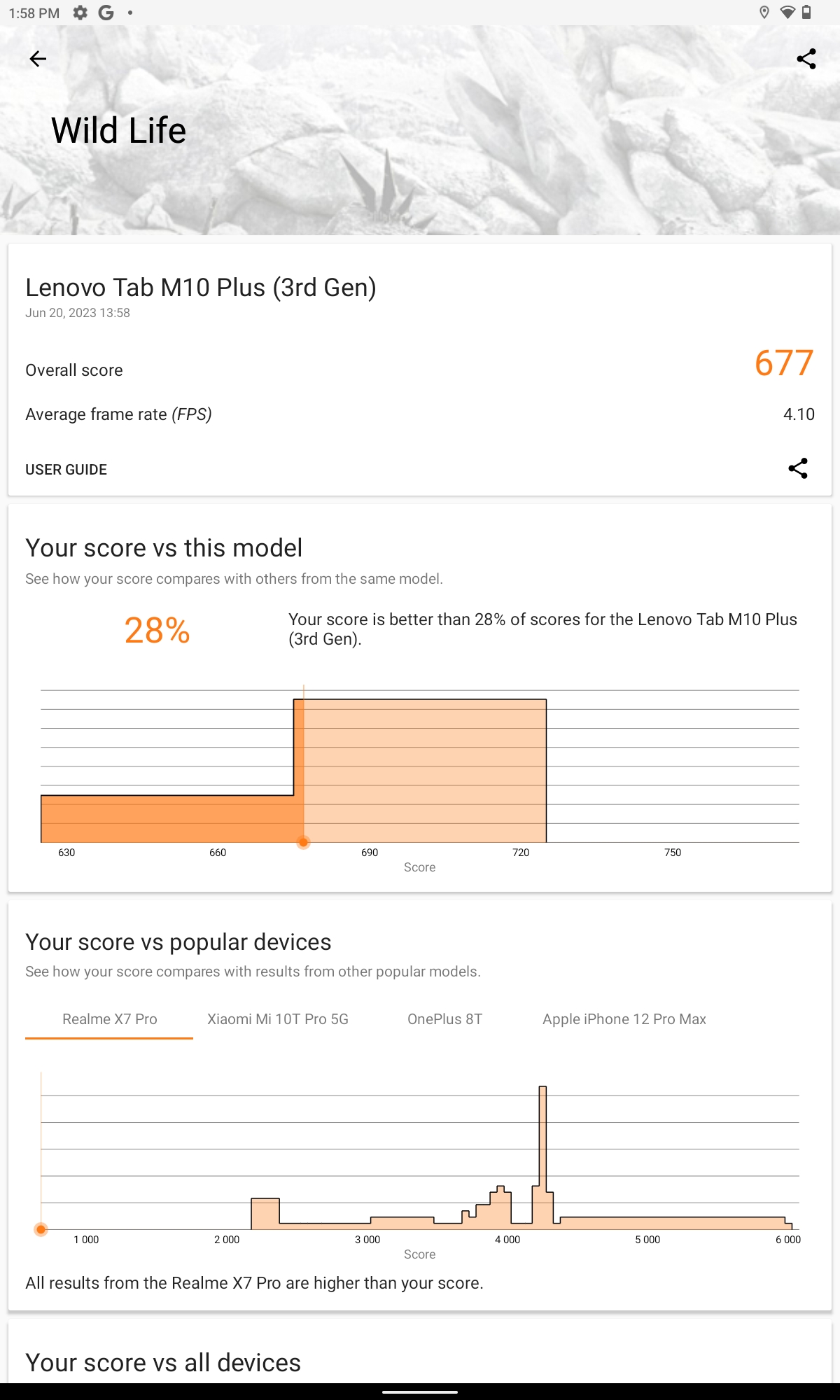Tap the battery status icon
Viewport: 840px width, 1400px height.
coord(806,13)
